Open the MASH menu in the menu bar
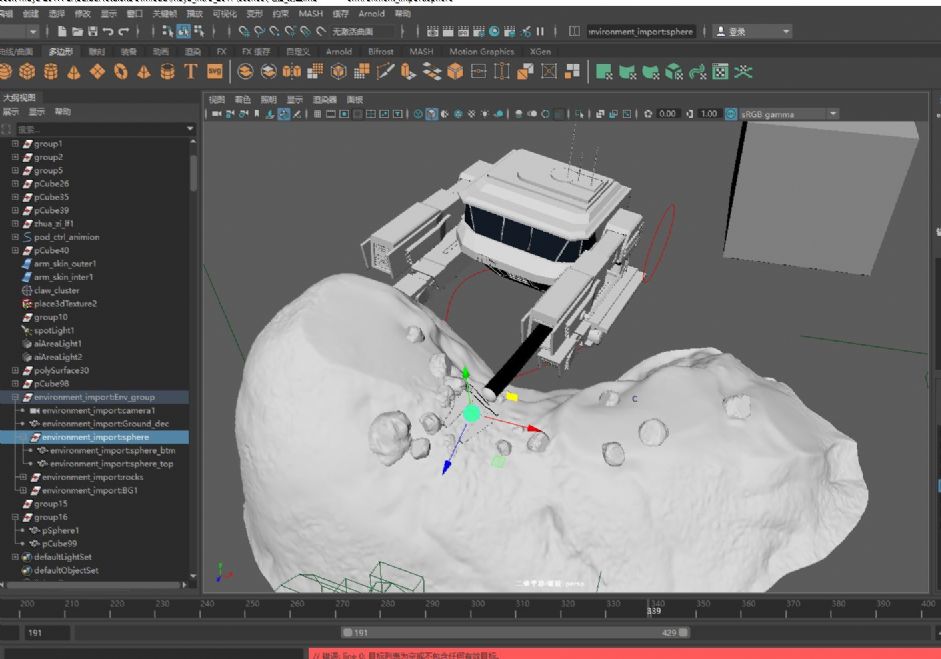Viewport: 941px width, 659px height. [310, 13]
